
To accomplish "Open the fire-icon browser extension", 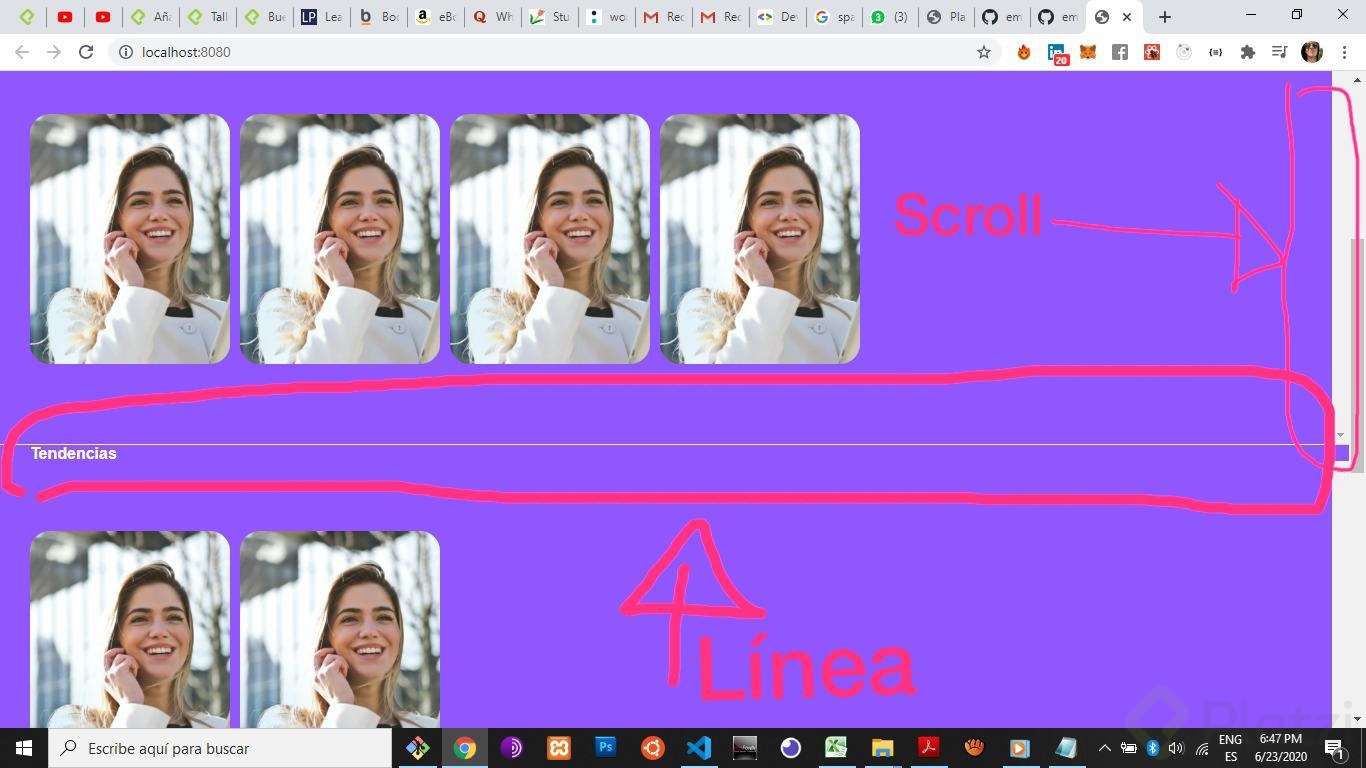I will click(x=1024, y=52).
